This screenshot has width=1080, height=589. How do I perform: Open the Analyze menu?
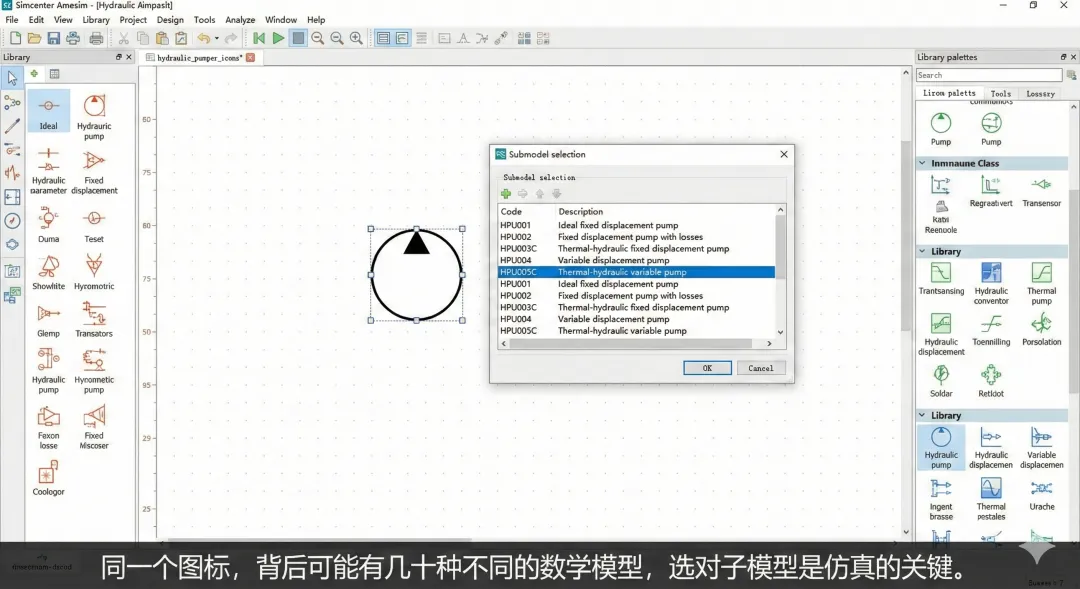click(240, 20)
